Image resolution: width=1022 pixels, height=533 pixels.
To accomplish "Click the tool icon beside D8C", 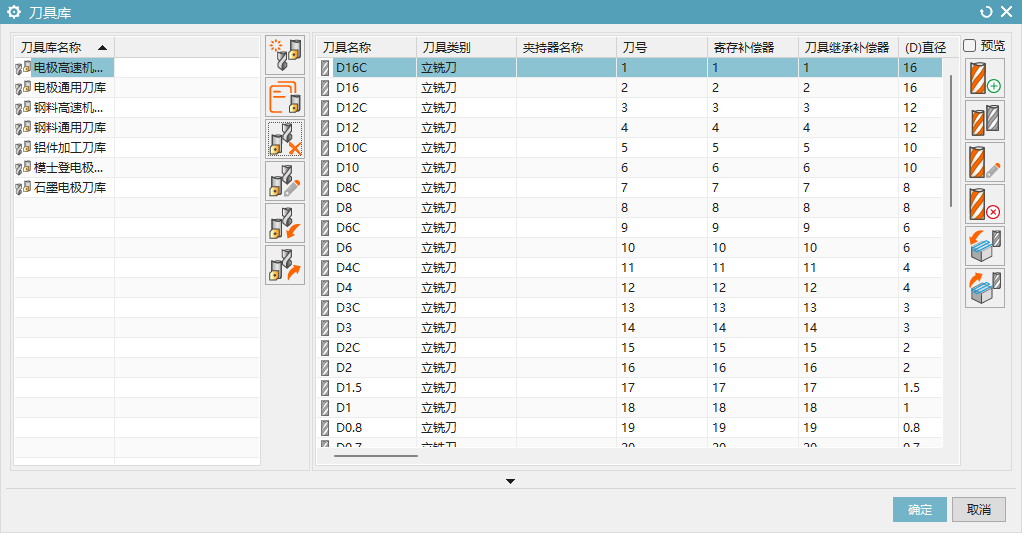I will point(325,188).
